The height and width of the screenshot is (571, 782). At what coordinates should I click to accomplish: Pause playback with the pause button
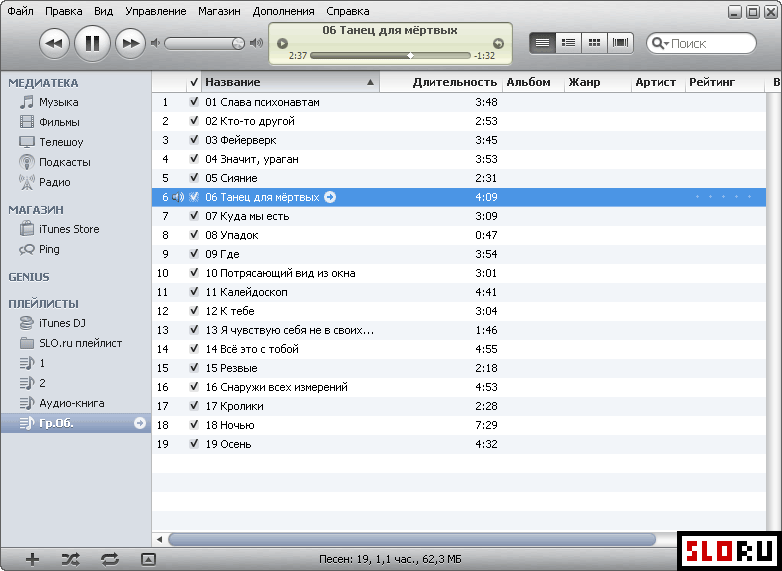click(92, 43)
